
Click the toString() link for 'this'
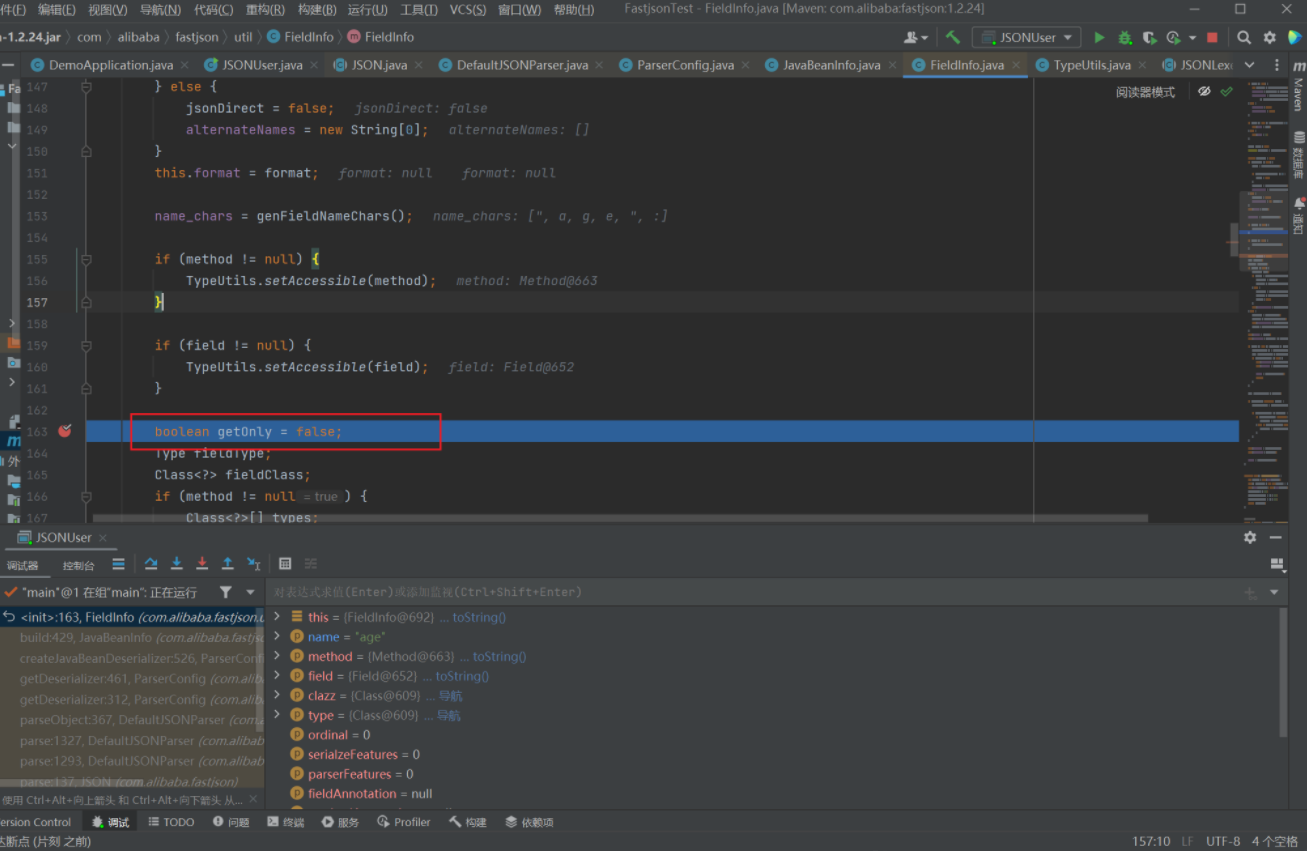point(479,617)
